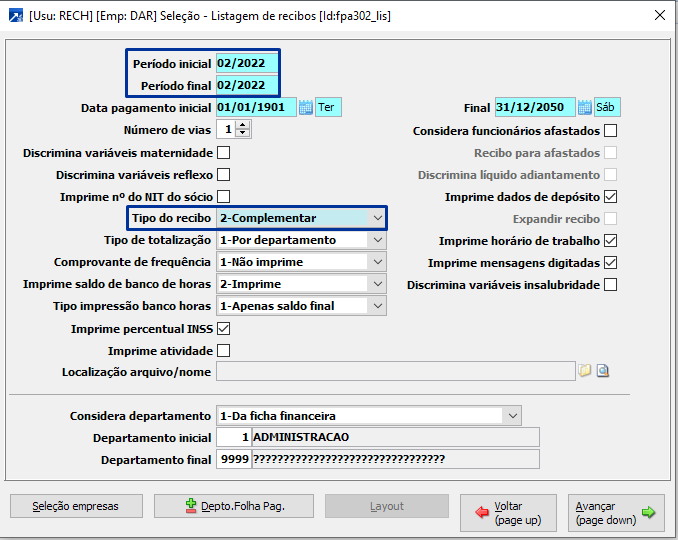Uncheck Imprime mensagens digitadas
The height and width of the screenshot is (540, 678).
611,263
